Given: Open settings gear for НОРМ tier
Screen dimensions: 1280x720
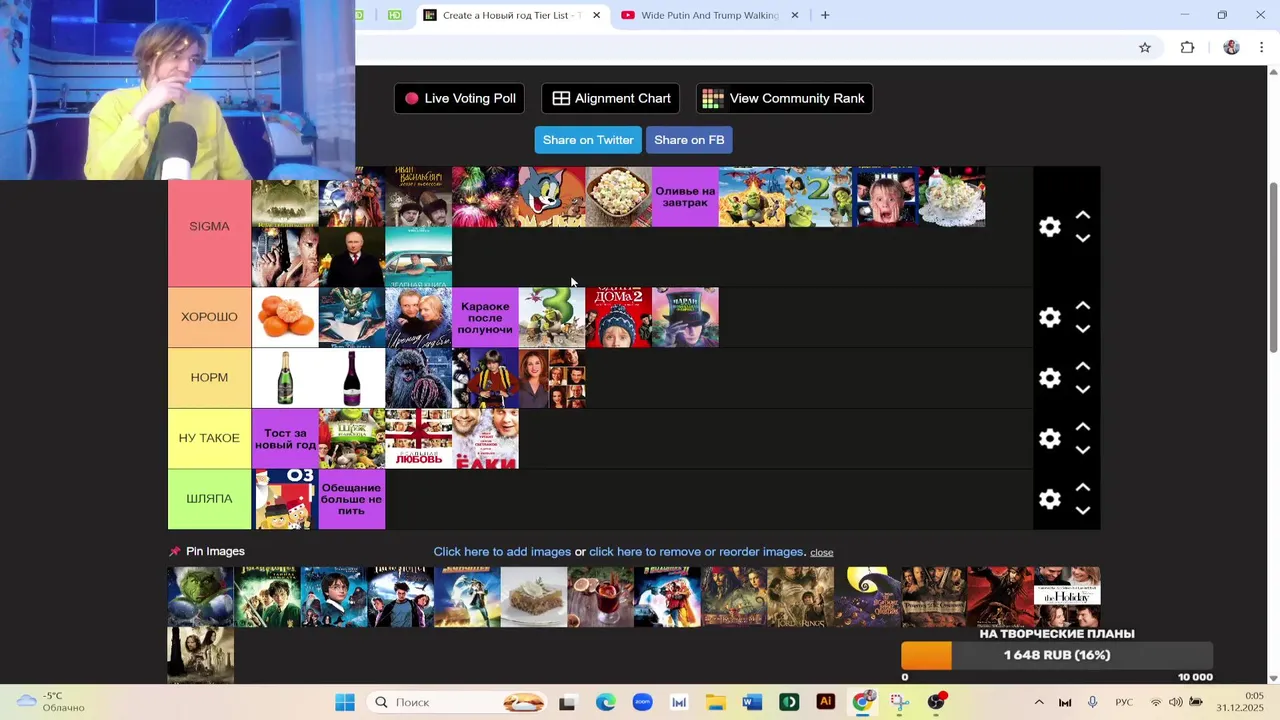Looking at the screenshot, I should [x=1049, y=378].
